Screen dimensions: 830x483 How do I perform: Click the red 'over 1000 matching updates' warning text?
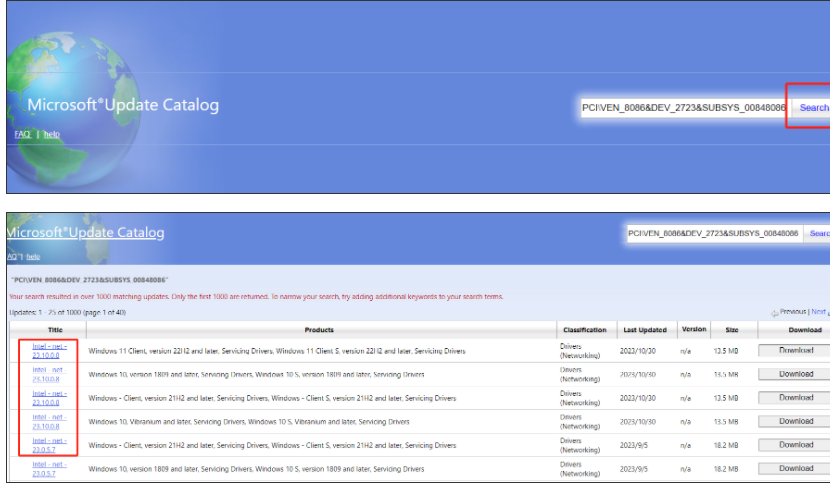[256, 297]
